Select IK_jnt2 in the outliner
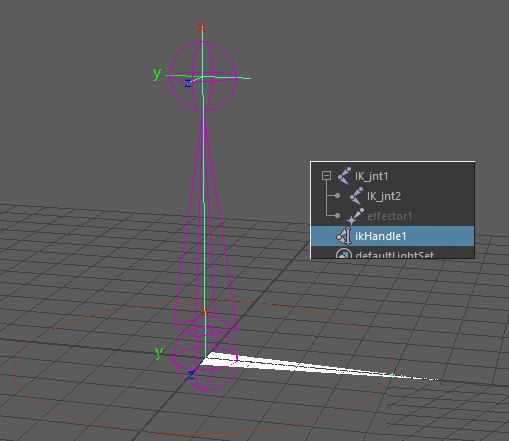The width and height of the screenshot is (509, 441). click(384, 196)
